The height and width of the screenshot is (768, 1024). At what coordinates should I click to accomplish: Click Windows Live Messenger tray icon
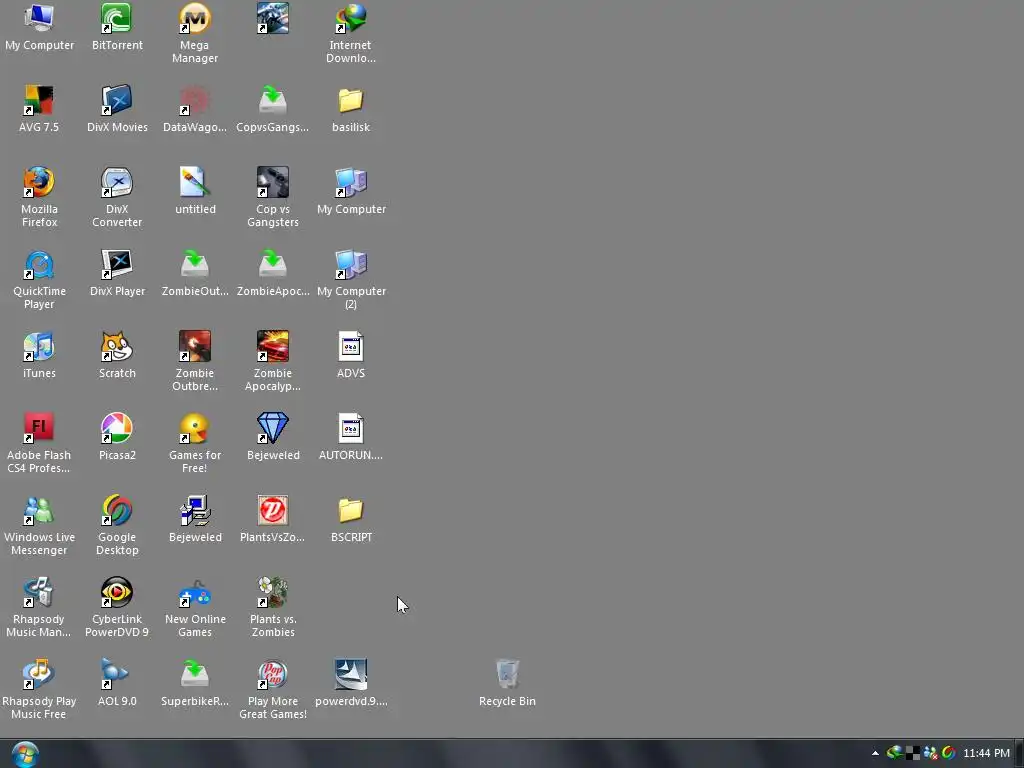pos(931,753)
